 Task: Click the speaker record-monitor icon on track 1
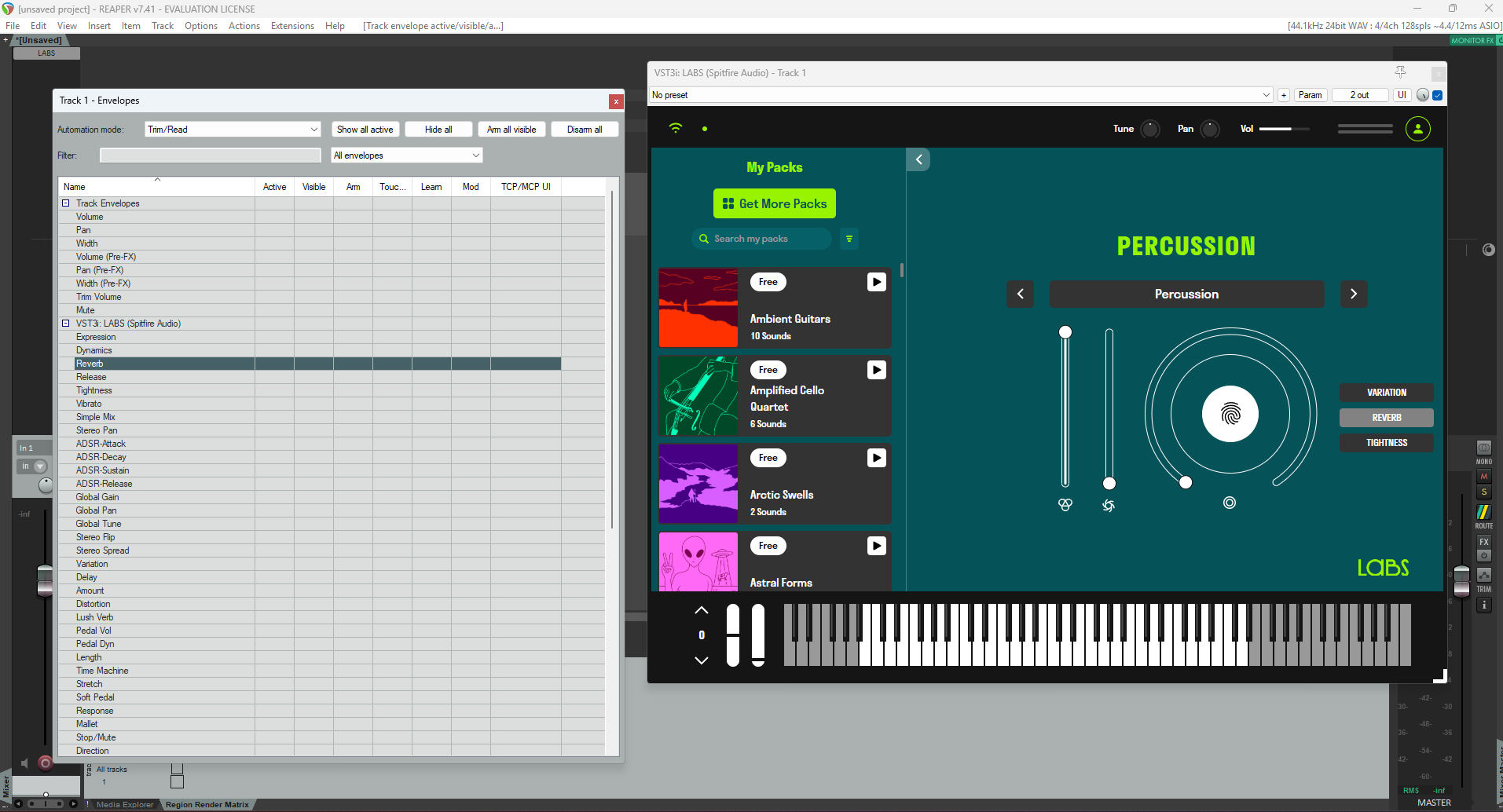click(x=24, y=763)
